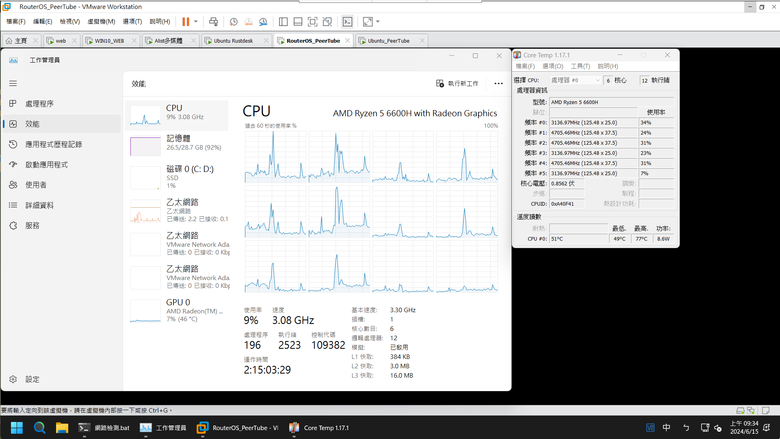Open Core Temp 工具(T) menu

[580, 66]
